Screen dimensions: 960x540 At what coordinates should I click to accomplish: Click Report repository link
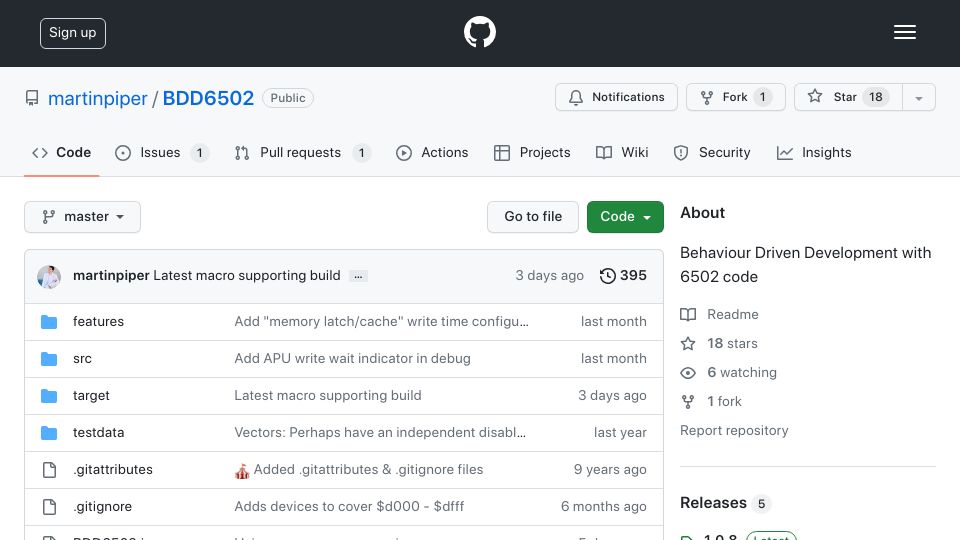[x=734, y=431]
